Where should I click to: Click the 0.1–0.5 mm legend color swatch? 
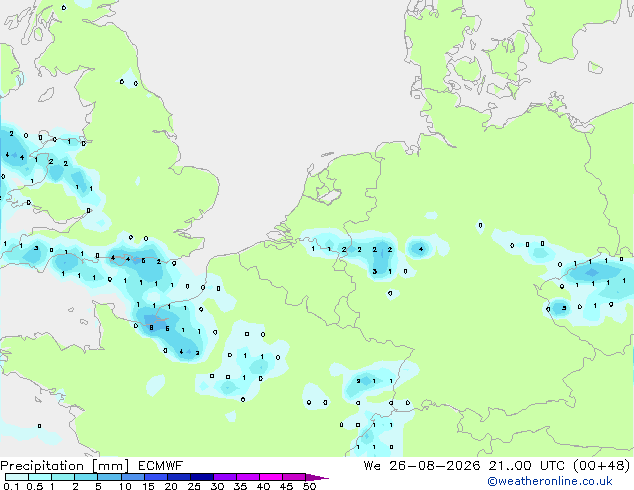pos(17,477)
